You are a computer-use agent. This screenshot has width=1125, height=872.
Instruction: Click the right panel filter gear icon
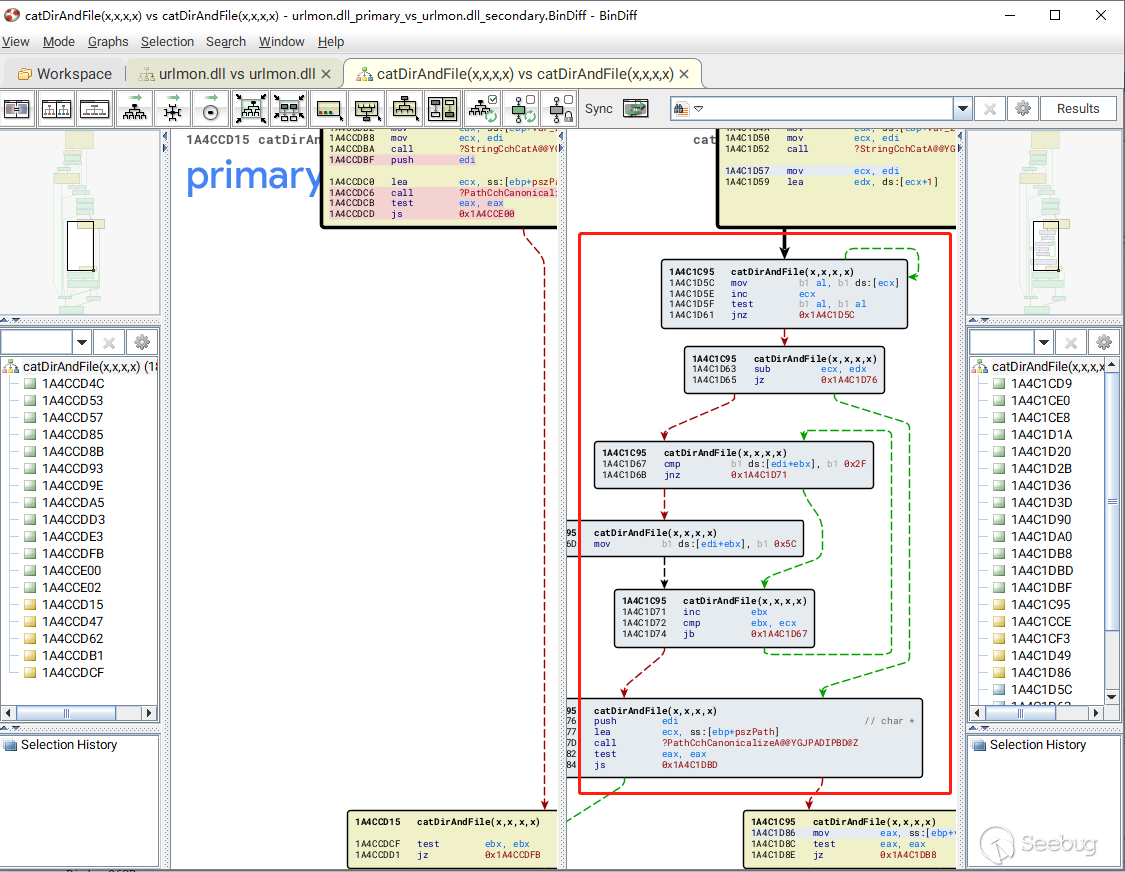click(x=1103, y=342)
